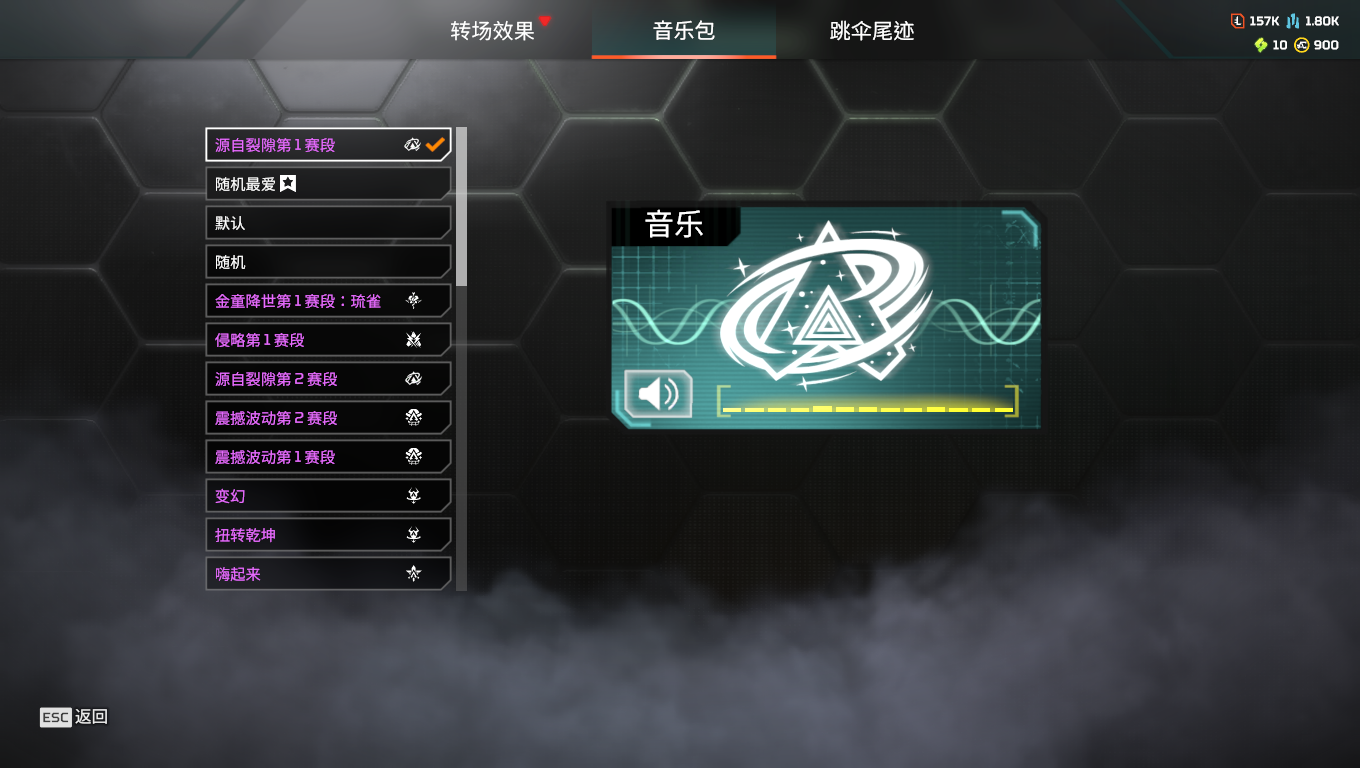Click the emblem icon on 侵略第1赛段 row
The height and width of the screenshot is (768, 1360).
pyautogui.click(x=413, y=340)
